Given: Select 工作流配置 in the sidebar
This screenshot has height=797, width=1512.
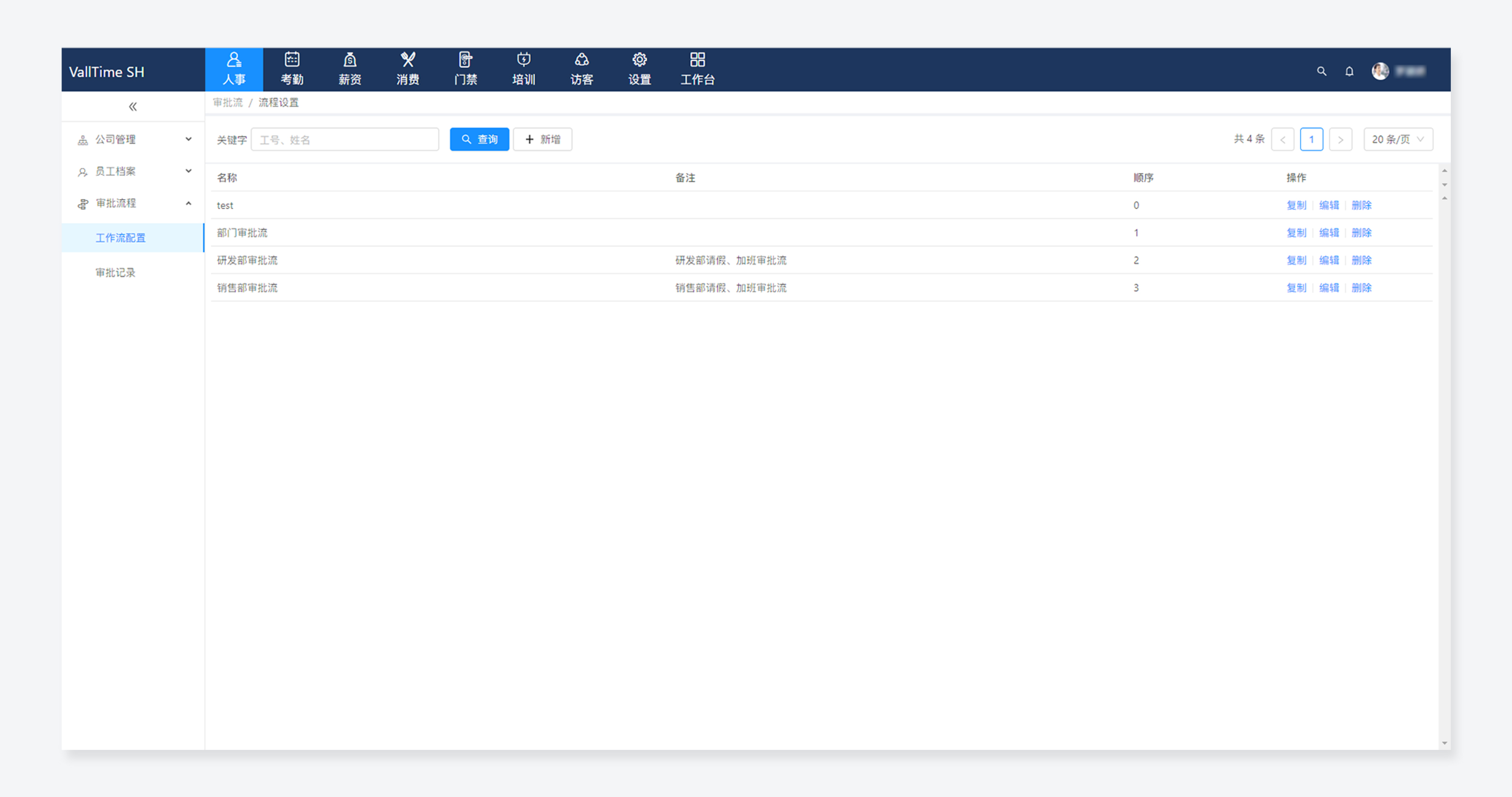Looking at the screenshot, I should [x=132, y=238].
